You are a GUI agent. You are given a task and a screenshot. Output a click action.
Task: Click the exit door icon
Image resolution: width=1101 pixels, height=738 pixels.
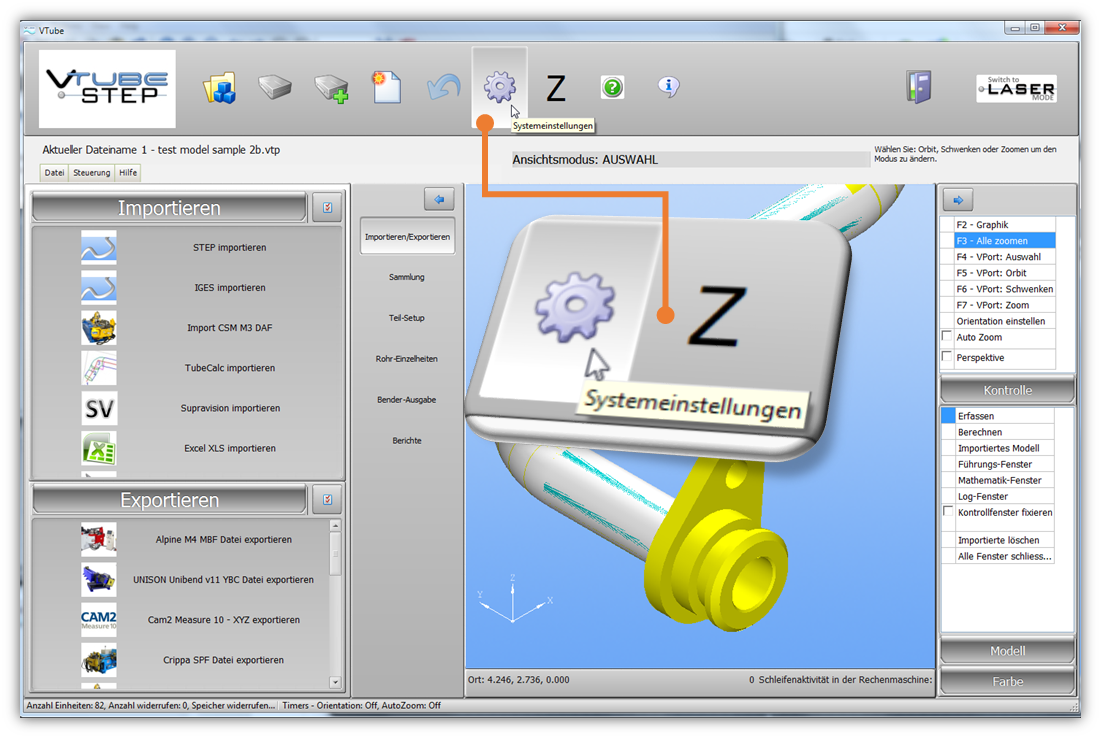[919, 87]
